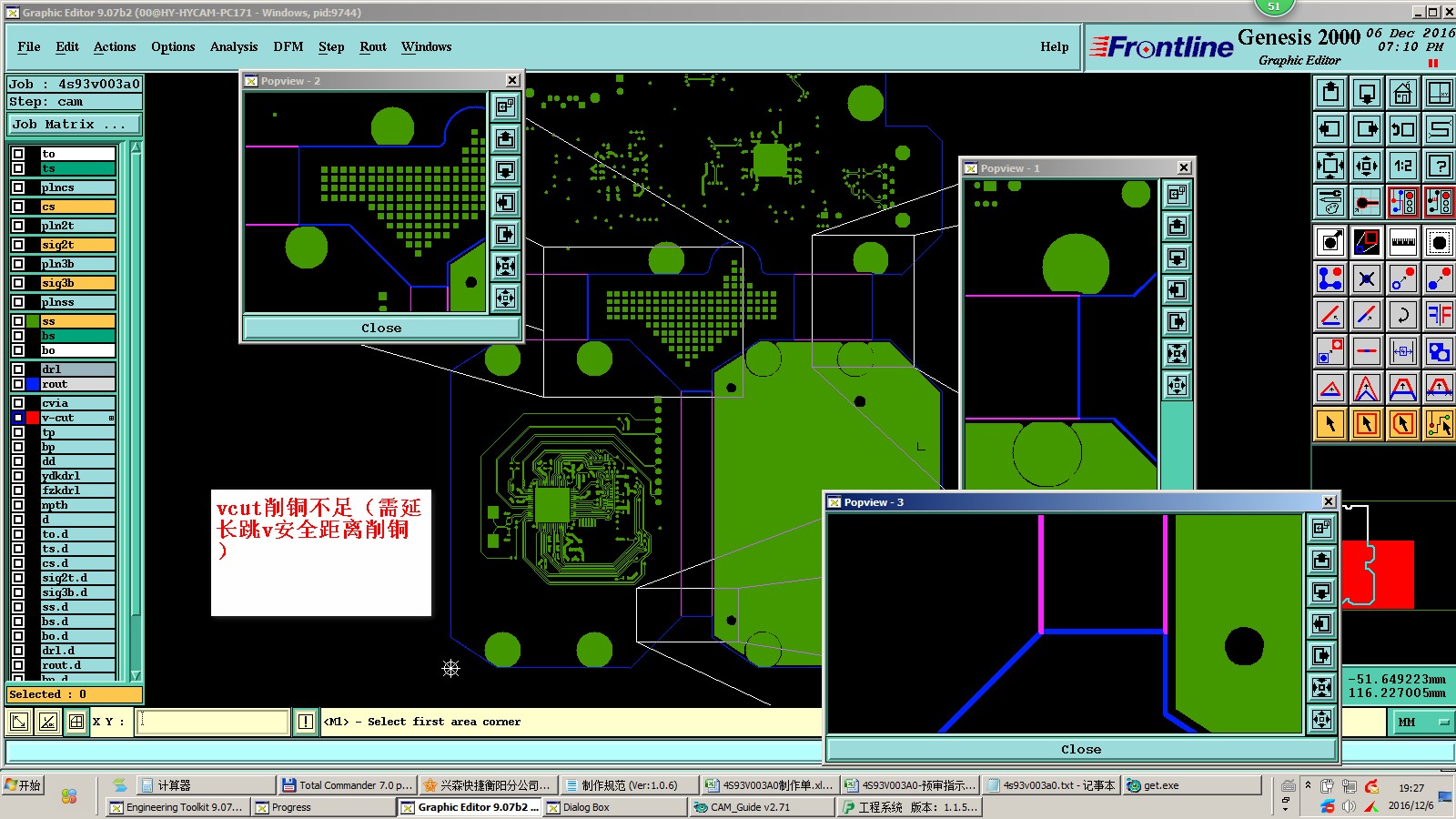1456x819 pixels.
Task: Open the Actions menu
Action: point(115,47)
